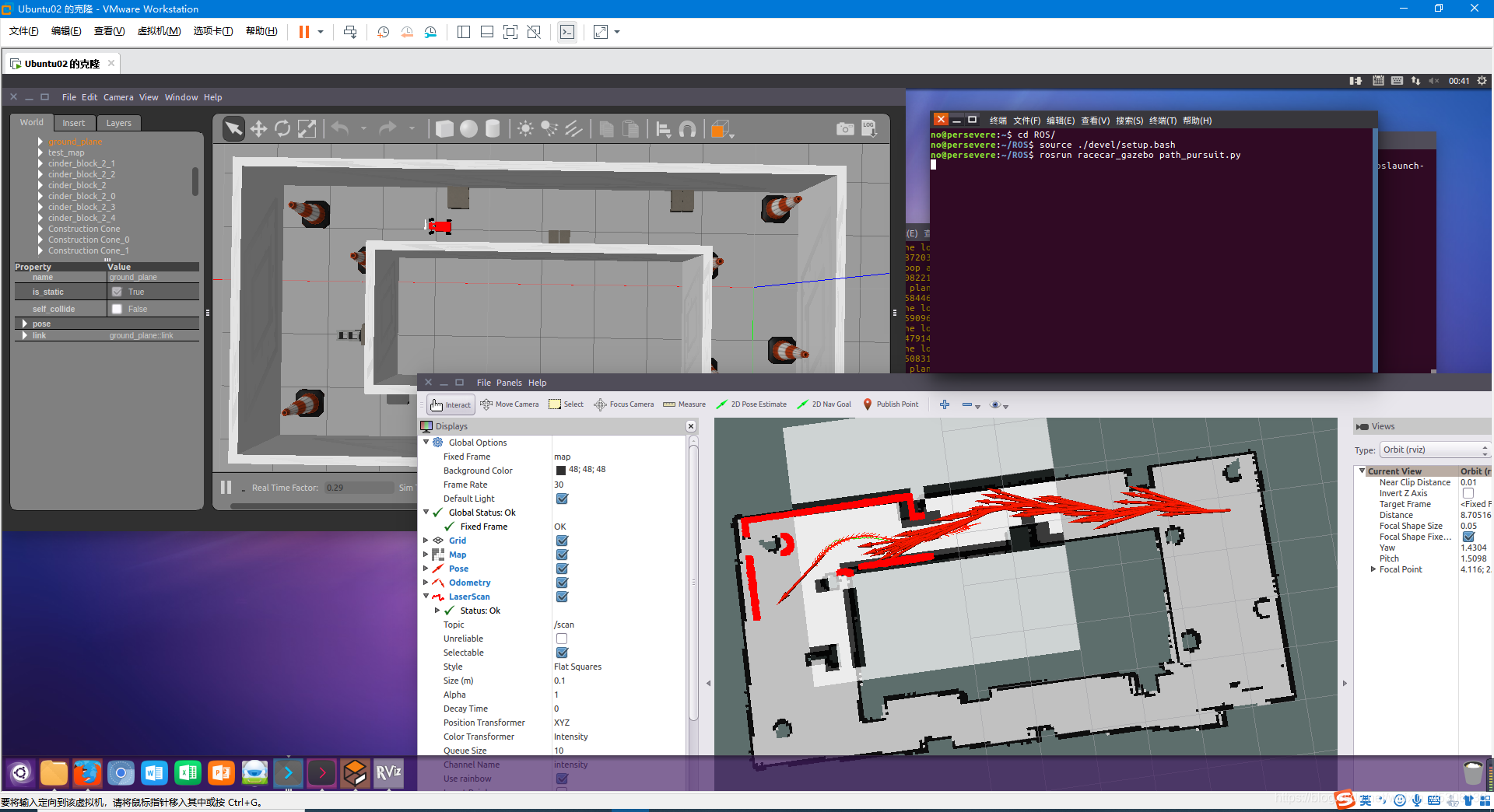Expand the Map display item
1494x812 pixels.
pyautogui.click(x=426, y=554)
